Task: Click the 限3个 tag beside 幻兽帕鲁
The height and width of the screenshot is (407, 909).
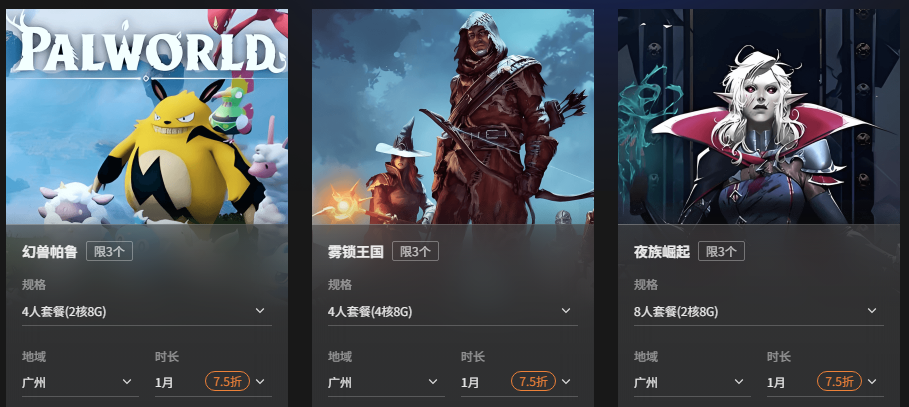Action: coord(110,252)
